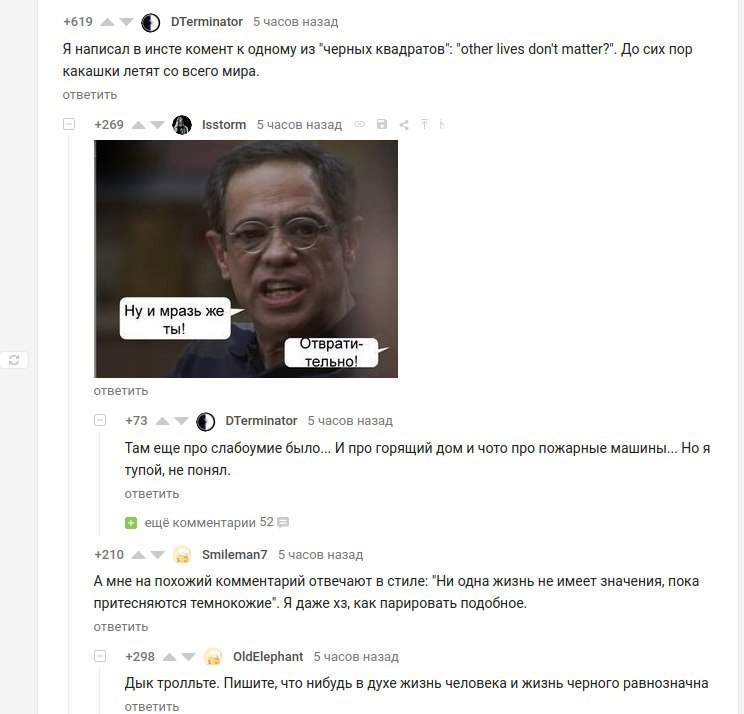Image resolution: width=744 pixels, height=714 pixels.
Task: Expand 52 more comments
Action: pyautogui.click(x=206, y=522)
